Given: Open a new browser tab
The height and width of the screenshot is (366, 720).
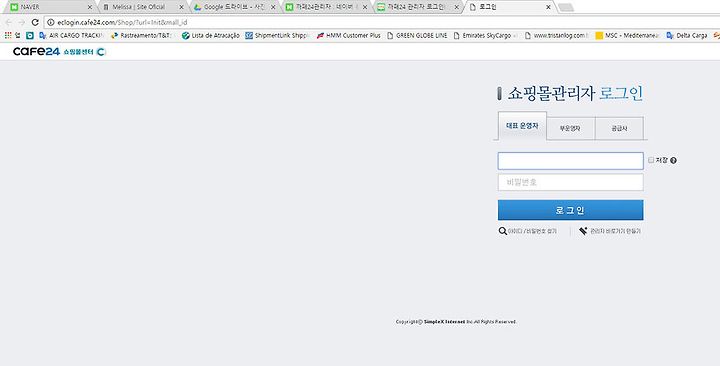Looking at the screenshot, I should pos(566,8).
